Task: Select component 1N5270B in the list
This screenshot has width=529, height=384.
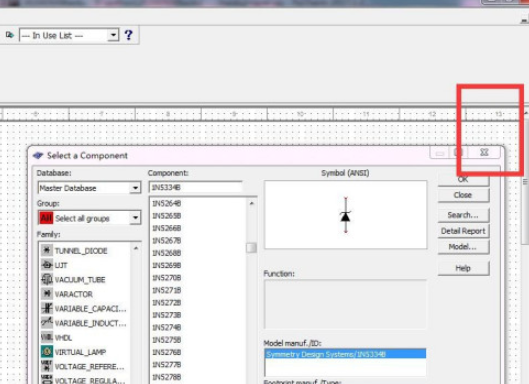Action: click(167, 278)
